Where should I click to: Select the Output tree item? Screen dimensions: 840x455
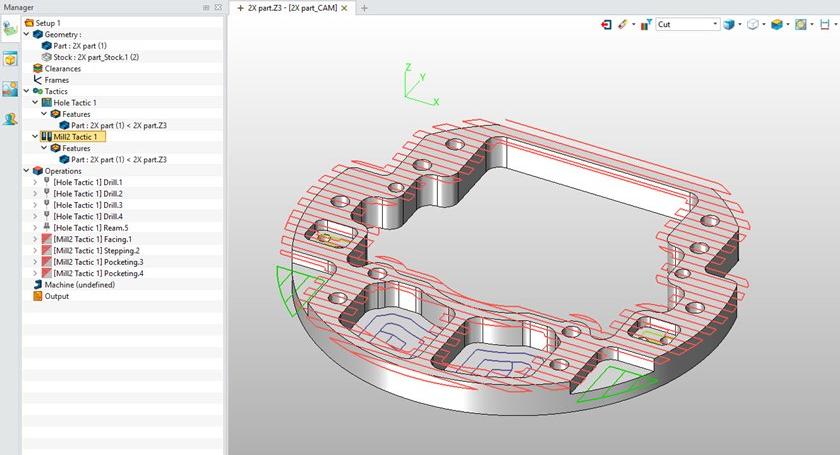click(x=57, y=296)
